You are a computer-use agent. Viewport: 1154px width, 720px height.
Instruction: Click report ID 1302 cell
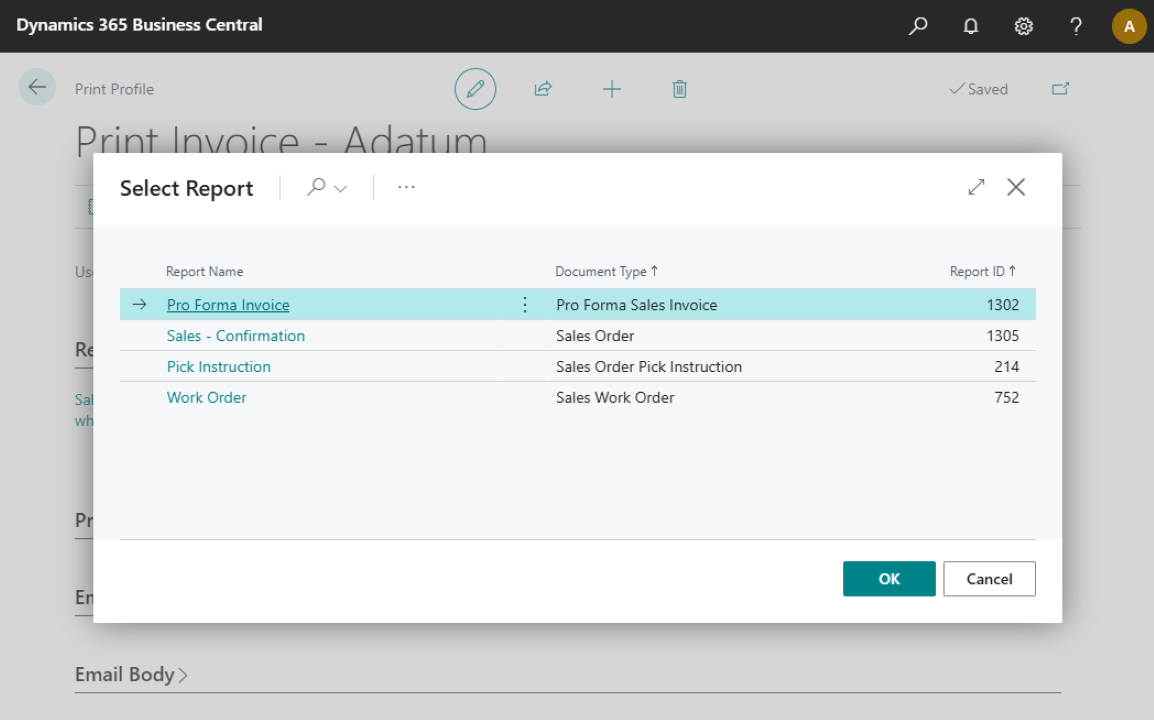(x=1002, y=305)
